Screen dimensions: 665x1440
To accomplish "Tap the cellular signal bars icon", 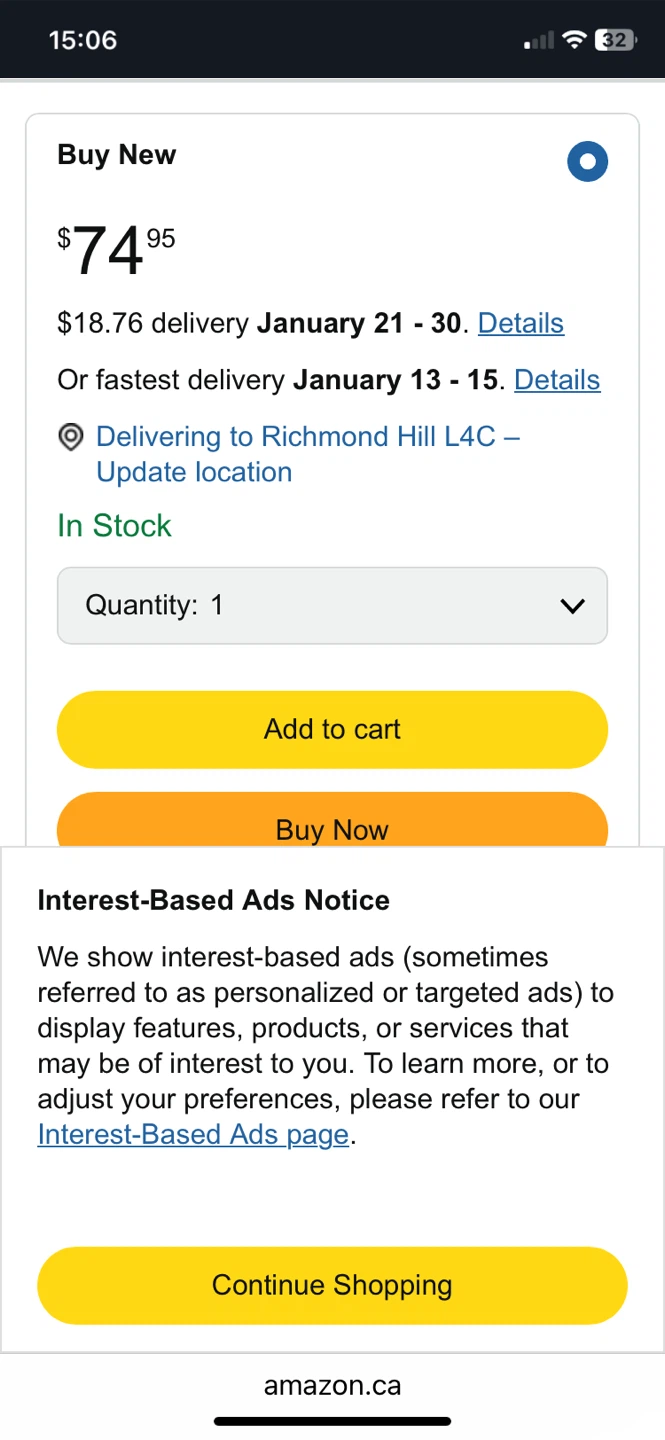I will pyautogui.click(x=538, y=41).
